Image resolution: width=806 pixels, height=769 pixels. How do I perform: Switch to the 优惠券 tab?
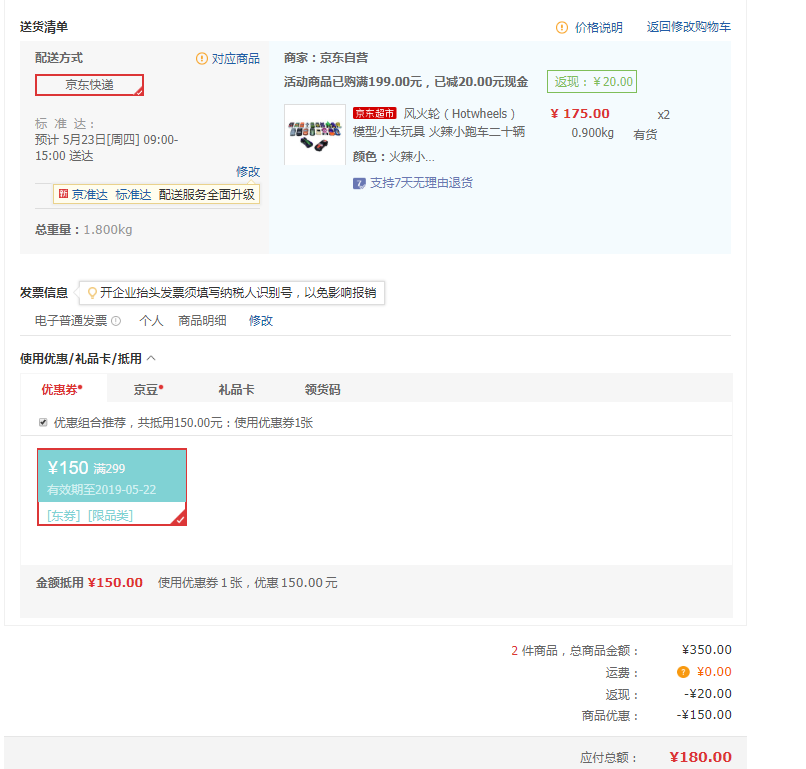pos(62,389)
